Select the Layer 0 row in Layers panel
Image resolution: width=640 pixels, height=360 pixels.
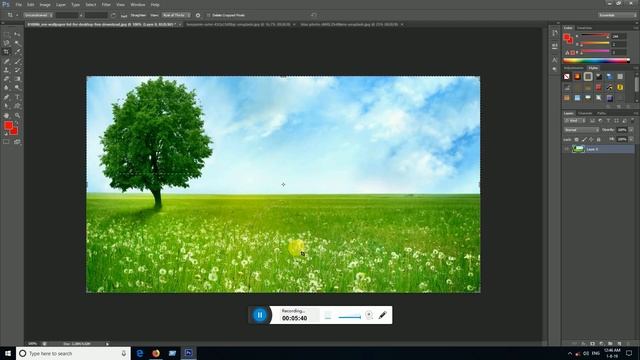point(599,149)
